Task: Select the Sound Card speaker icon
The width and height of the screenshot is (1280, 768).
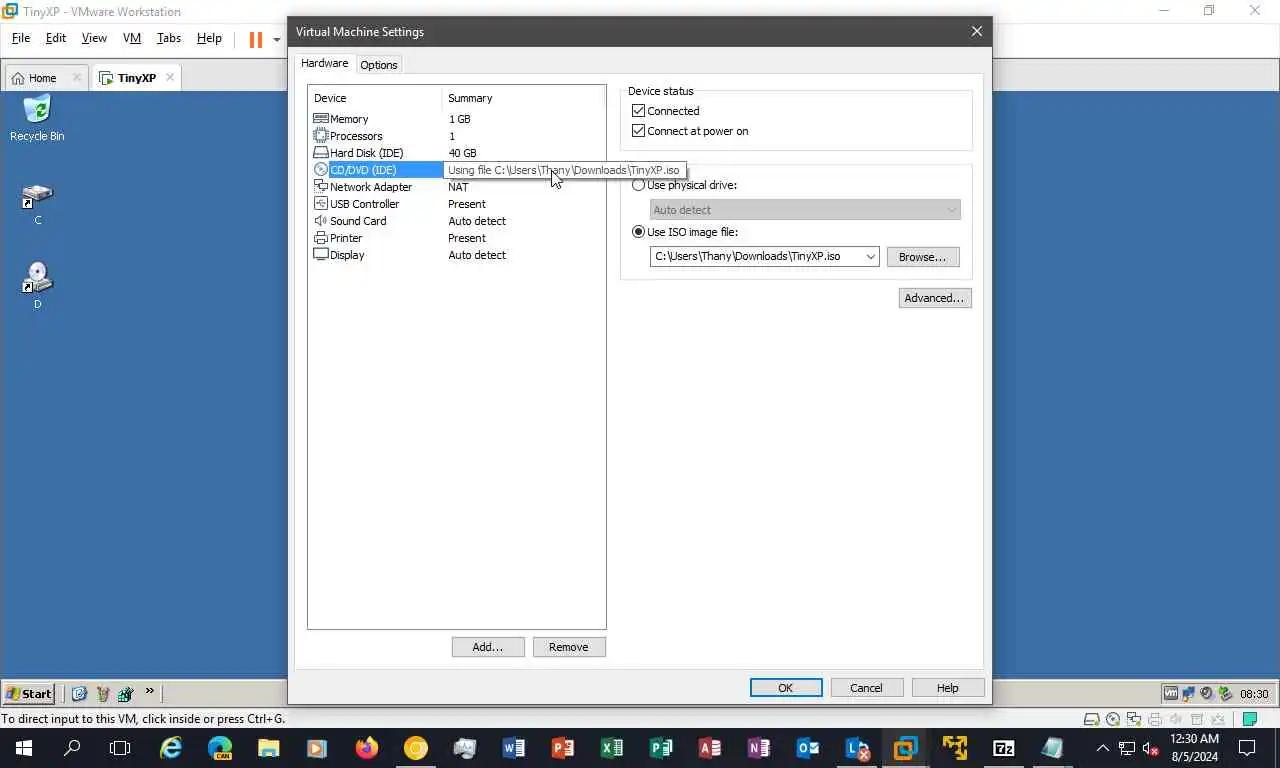Action: 321,221
